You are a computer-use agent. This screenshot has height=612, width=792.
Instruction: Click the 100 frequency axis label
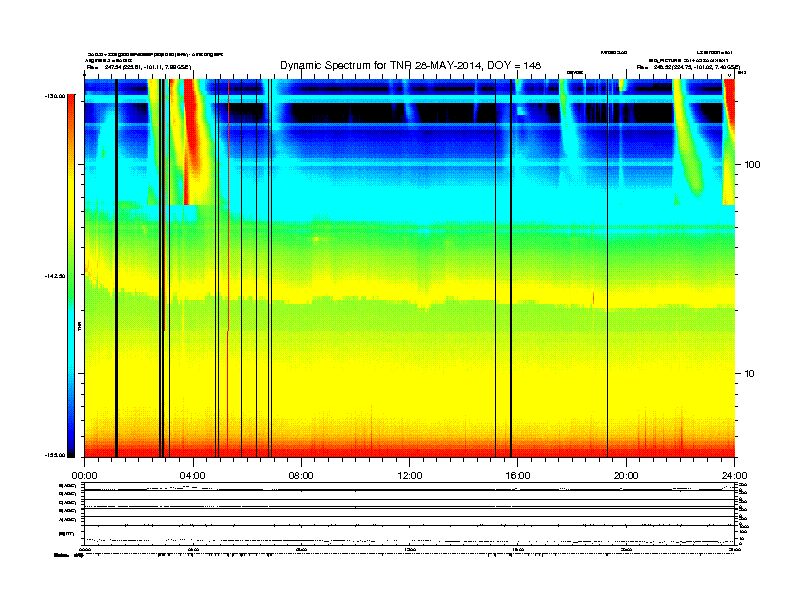pos(752,165)
